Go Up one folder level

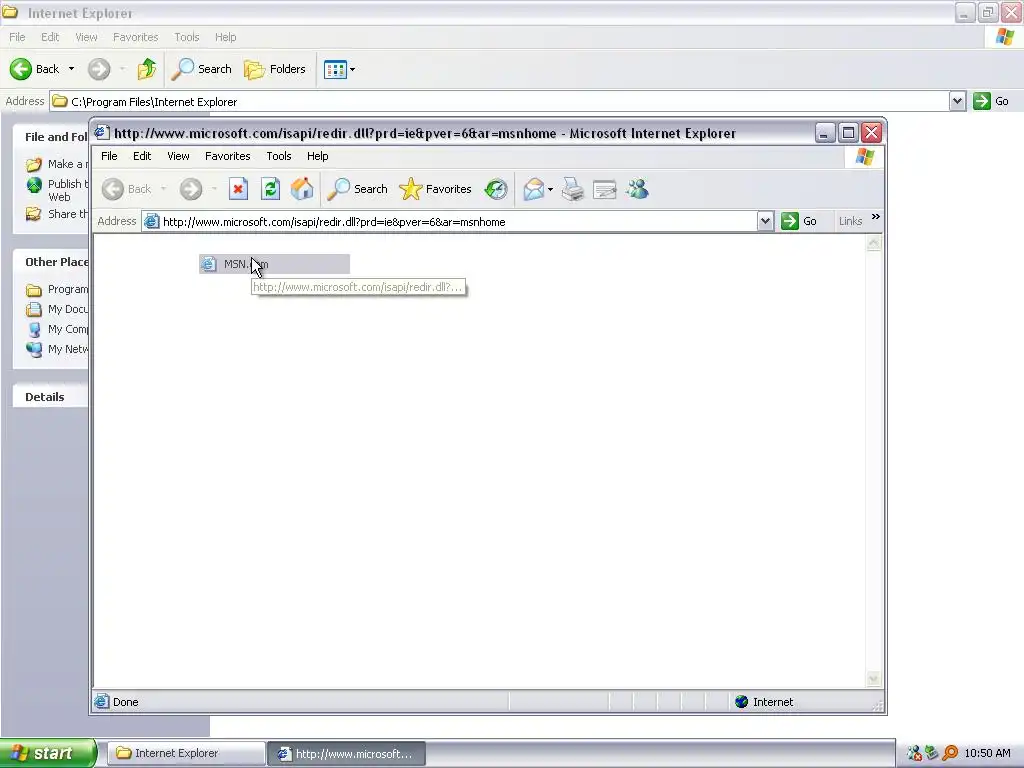click(147, 69)
